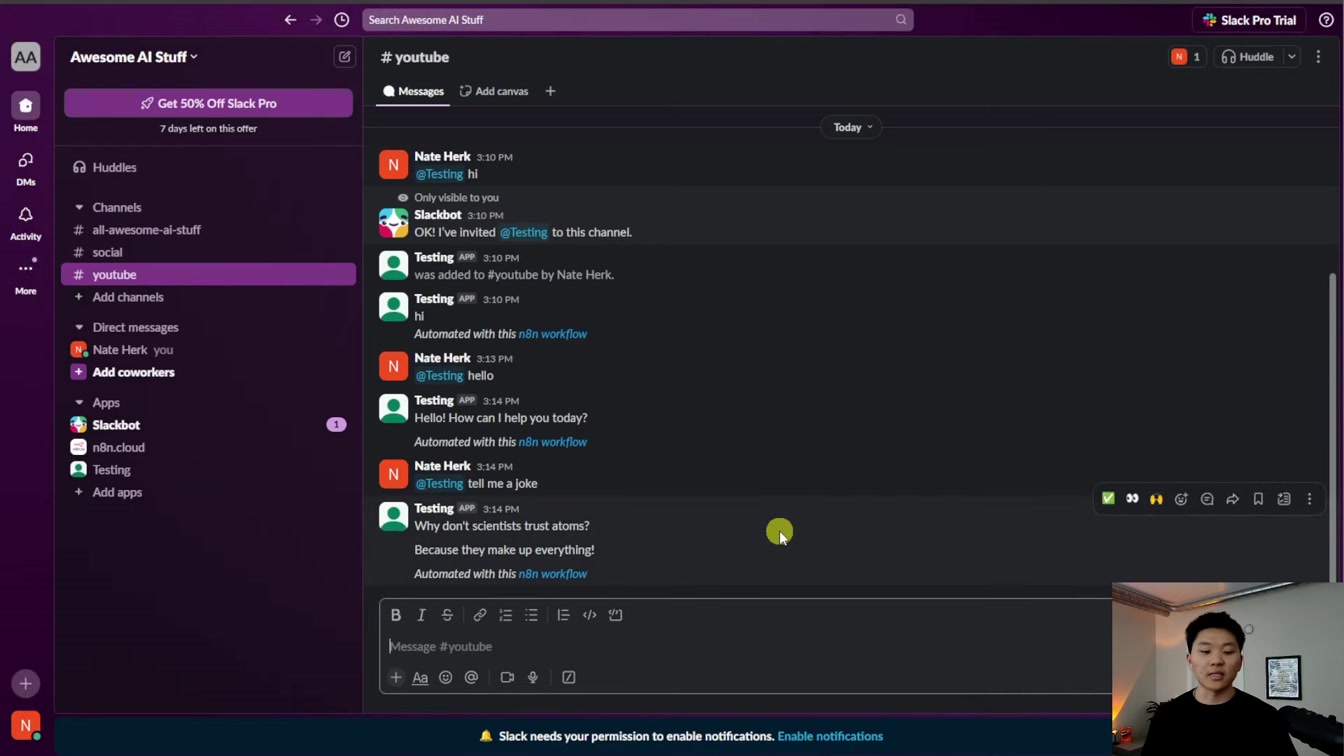Record an audio clip with microphone

coord(533,677)
